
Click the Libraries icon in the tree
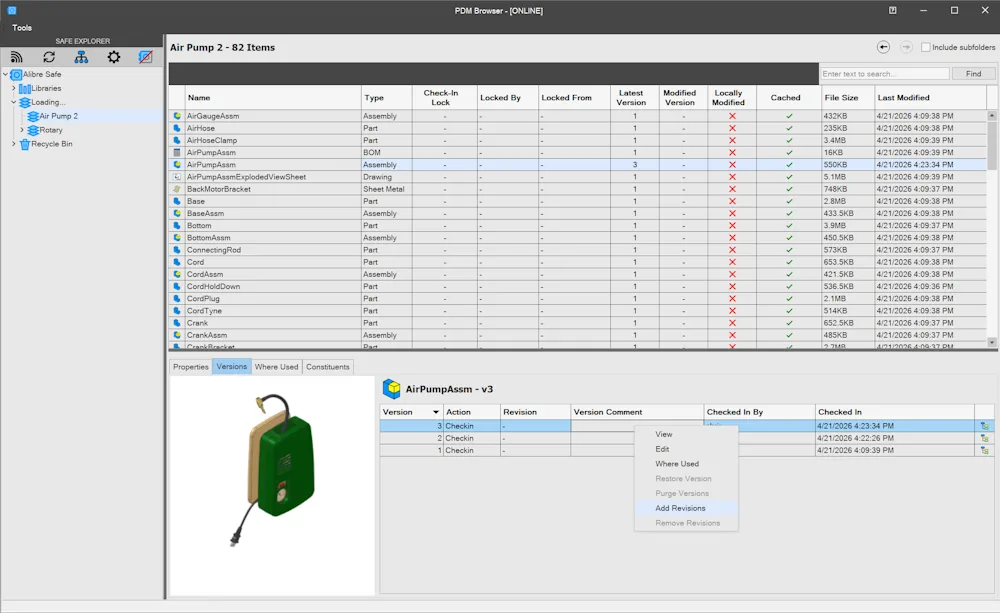tap(25, 89)
